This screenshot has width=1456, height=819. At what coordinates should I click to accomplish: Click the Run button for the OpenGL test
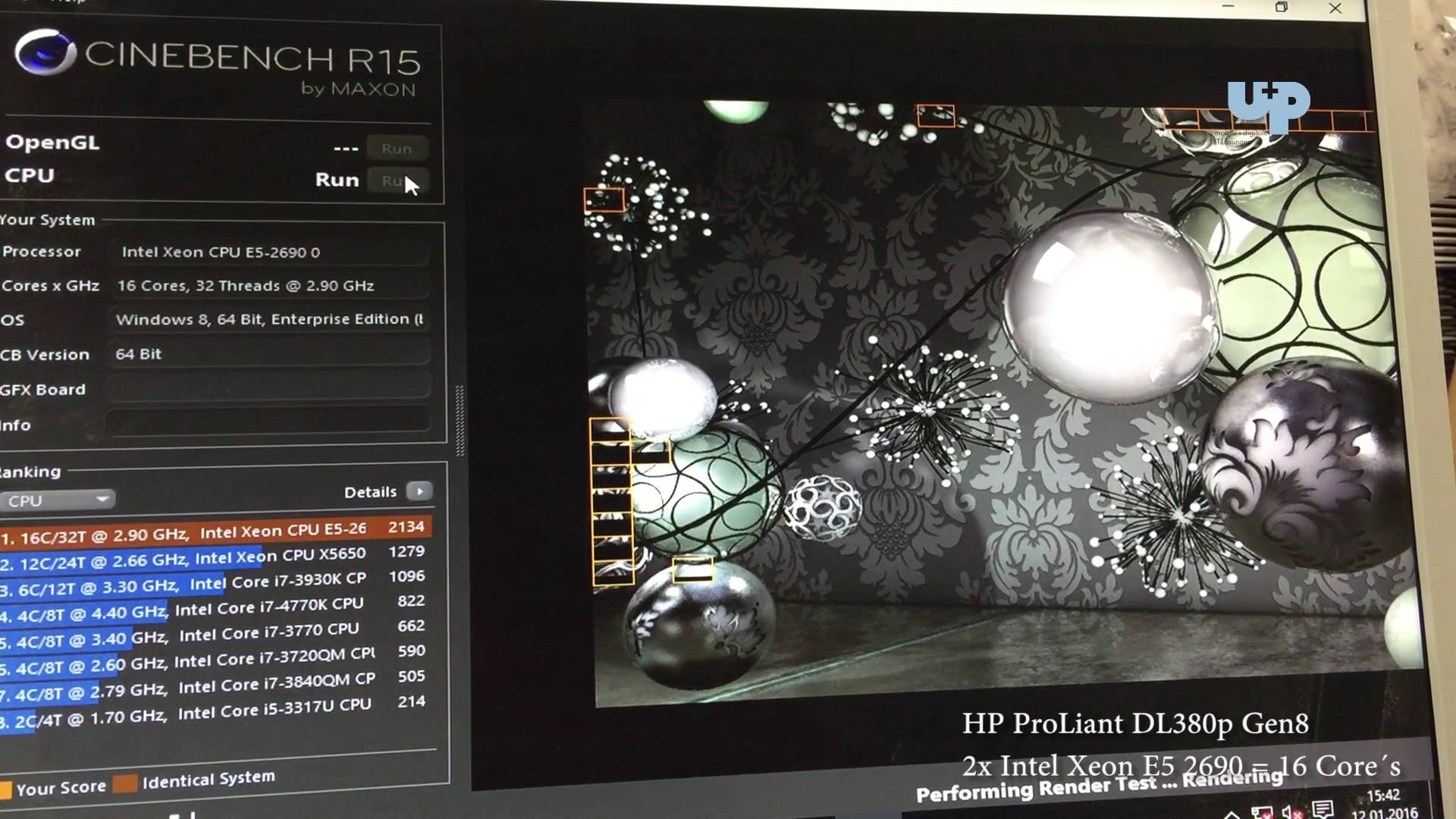[x=397, y=149]
